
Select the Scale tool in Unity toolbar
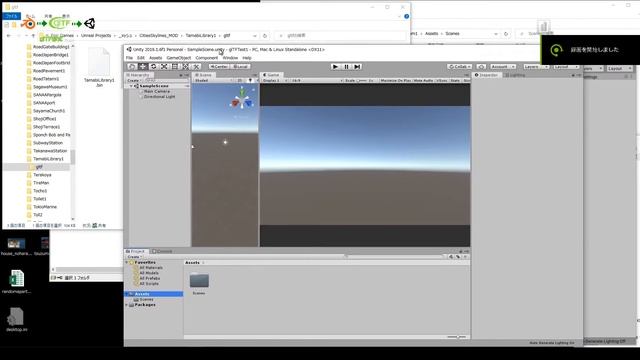[x=164, y=67]
